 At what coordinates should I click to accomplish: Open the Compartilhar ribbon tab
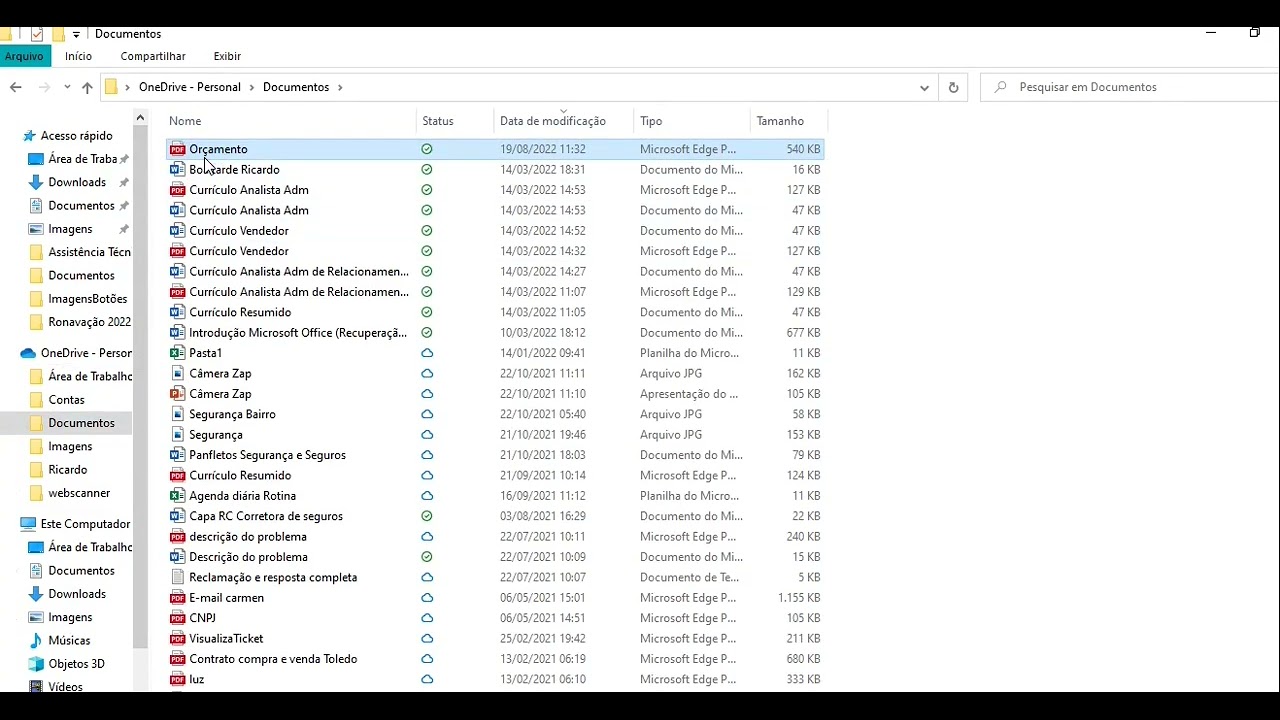(153, 56)
